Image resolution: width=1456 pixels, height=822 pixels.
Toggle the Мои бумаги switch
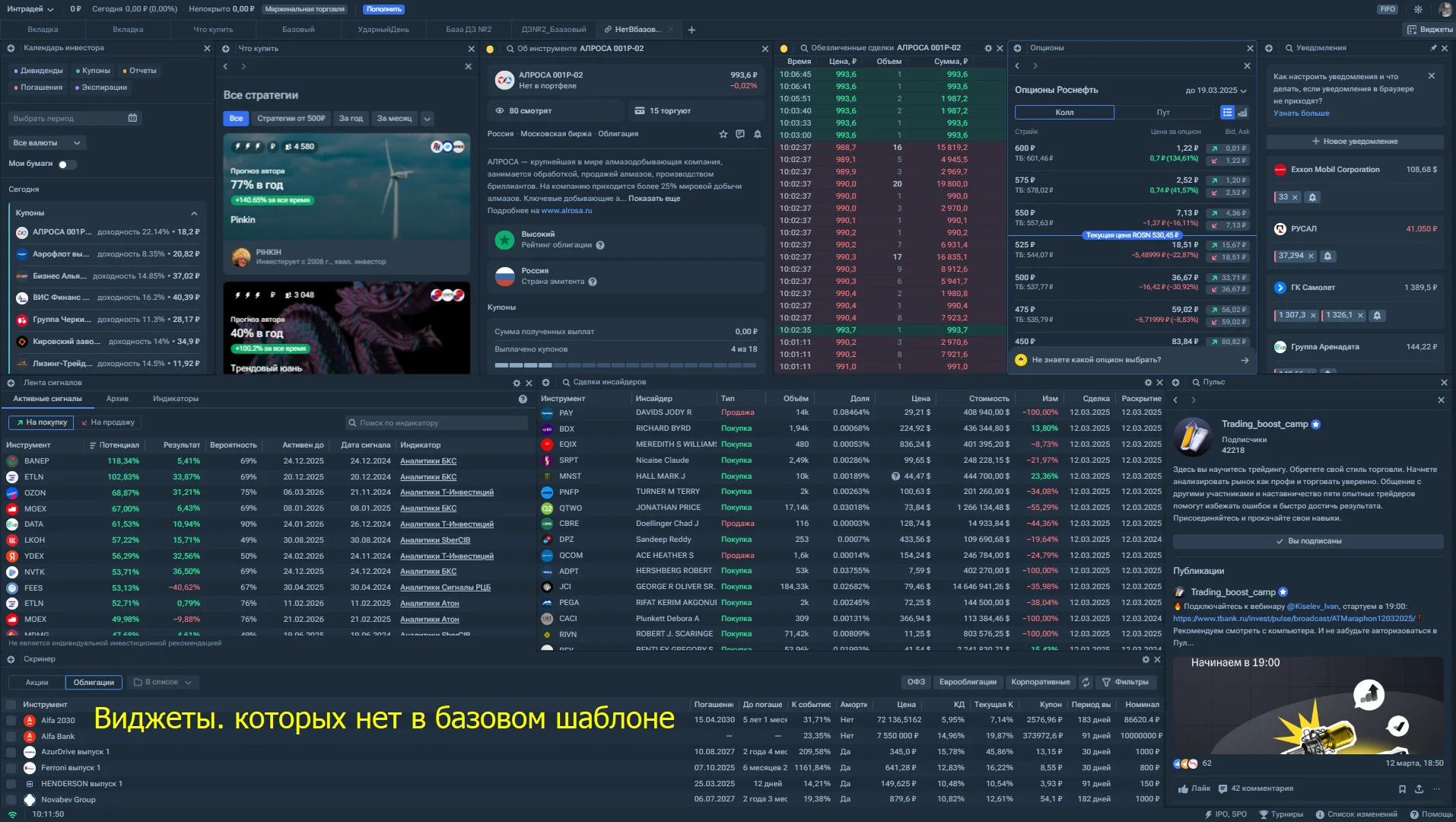[x=67, y=164]
